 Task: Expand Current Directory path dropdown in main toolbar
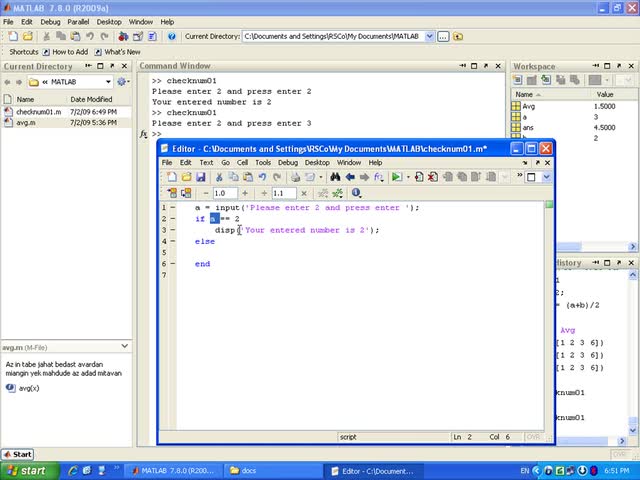click(429, 36)
